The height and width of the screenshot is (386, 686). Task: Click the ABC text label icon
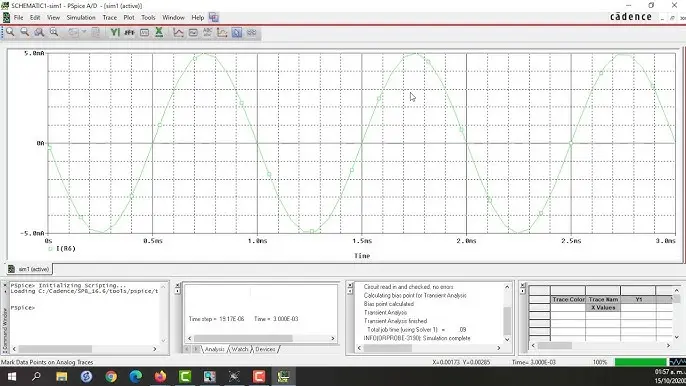[207, 32]
